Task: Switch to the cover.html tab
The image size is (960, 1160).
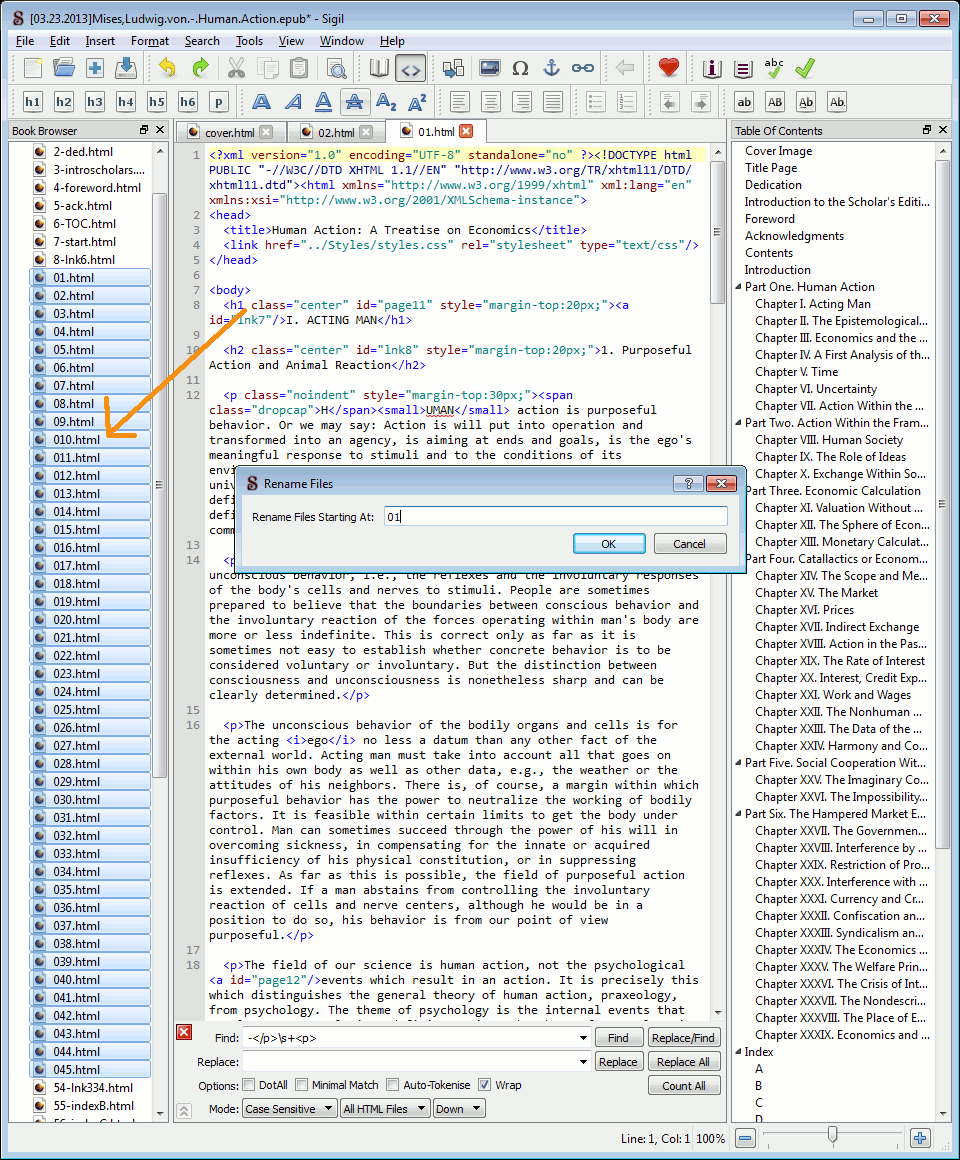Action: pos(229,132)
